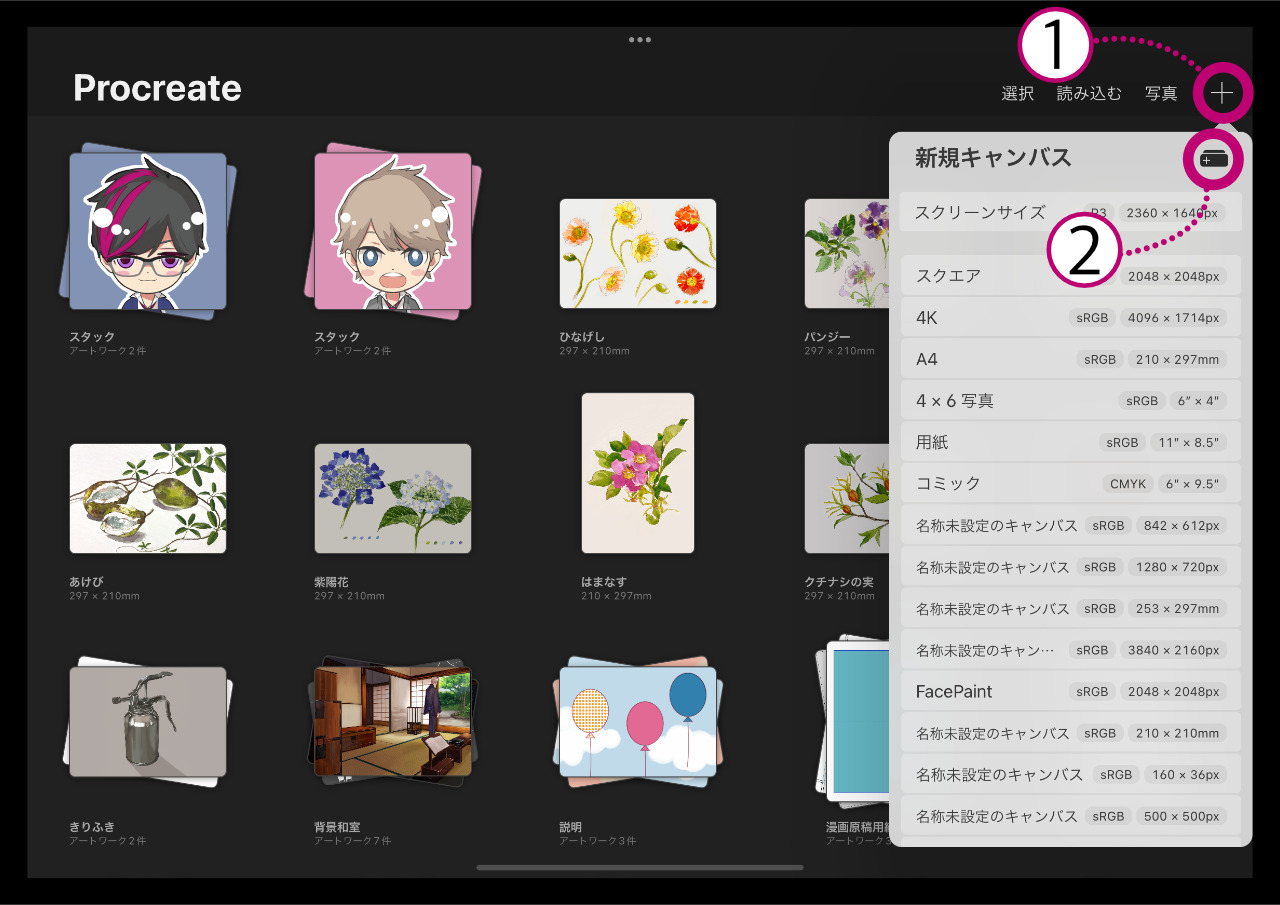
Task: Tap the ひなげし artwork title
Action: coord(582,337)
